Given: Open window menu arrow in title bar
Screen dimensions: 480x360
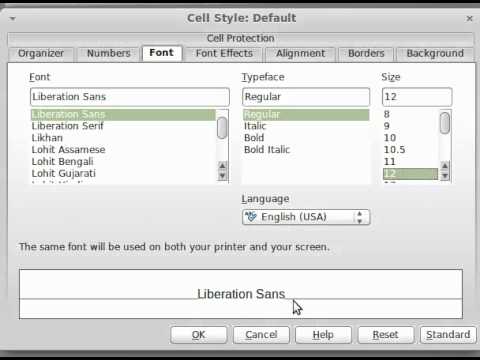Looking at the screenshot, I should [x=13, y=18].
